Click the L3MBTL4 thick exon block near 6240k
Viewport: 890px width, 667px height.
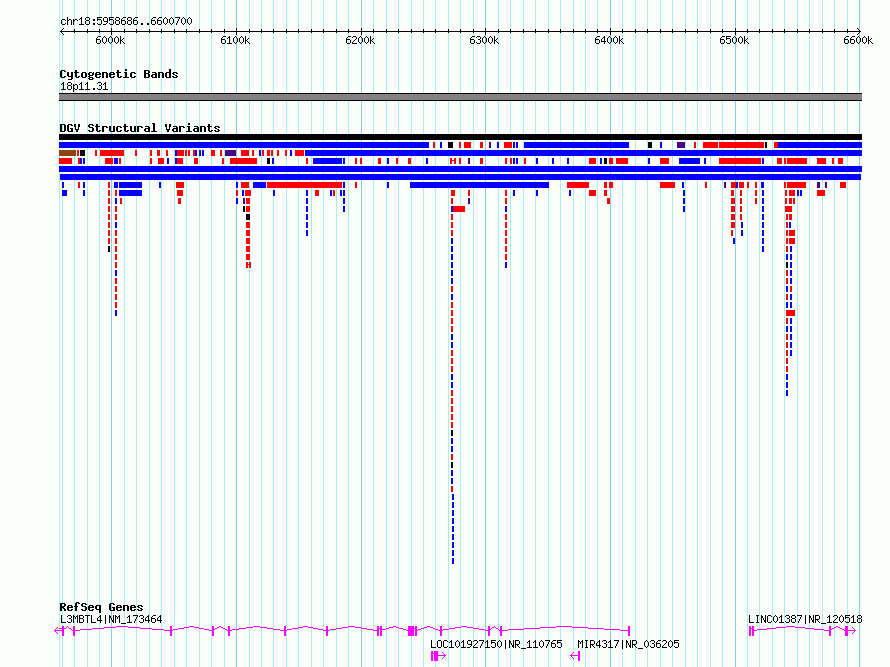(x=413, y=631)
